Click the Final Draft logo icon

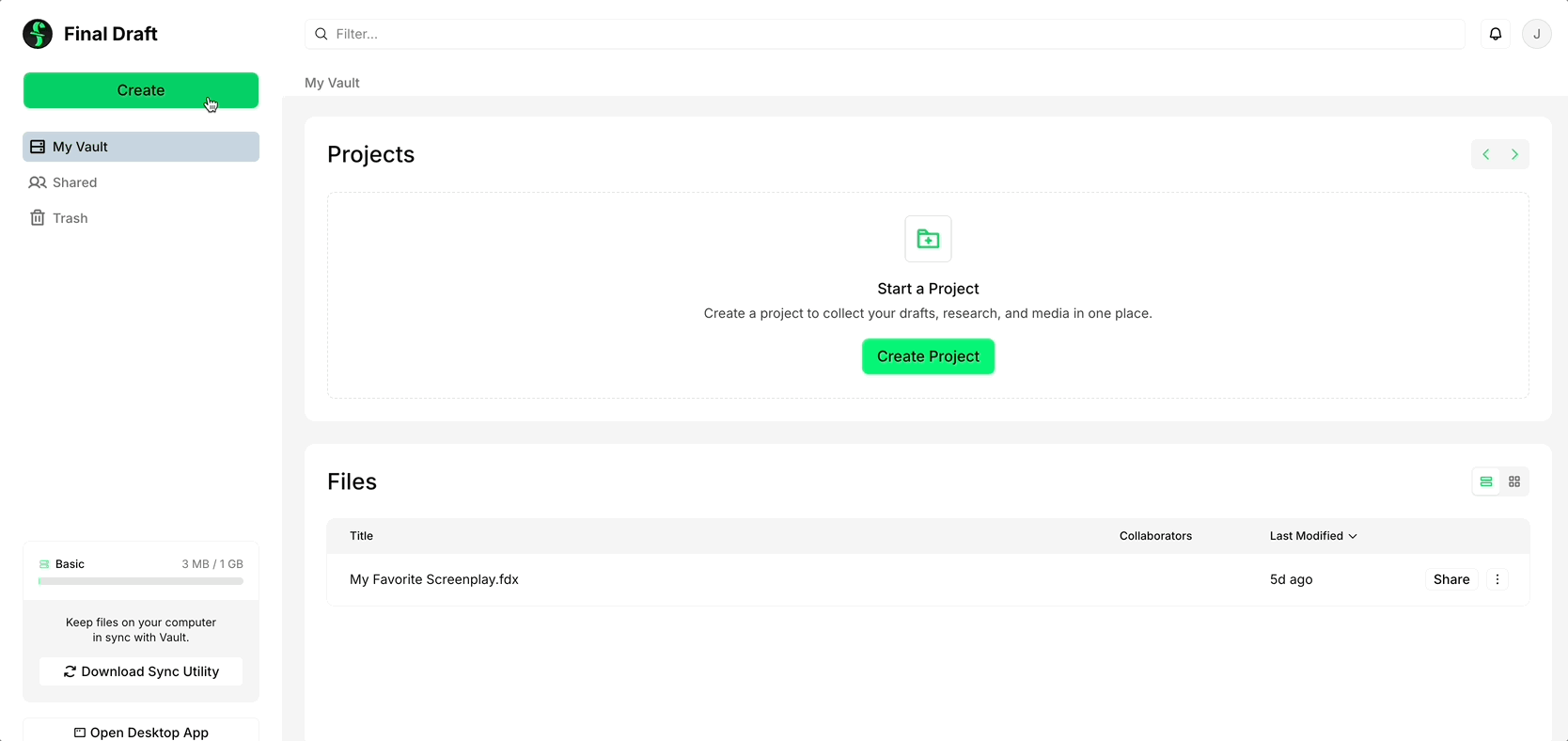pos(38,34)
